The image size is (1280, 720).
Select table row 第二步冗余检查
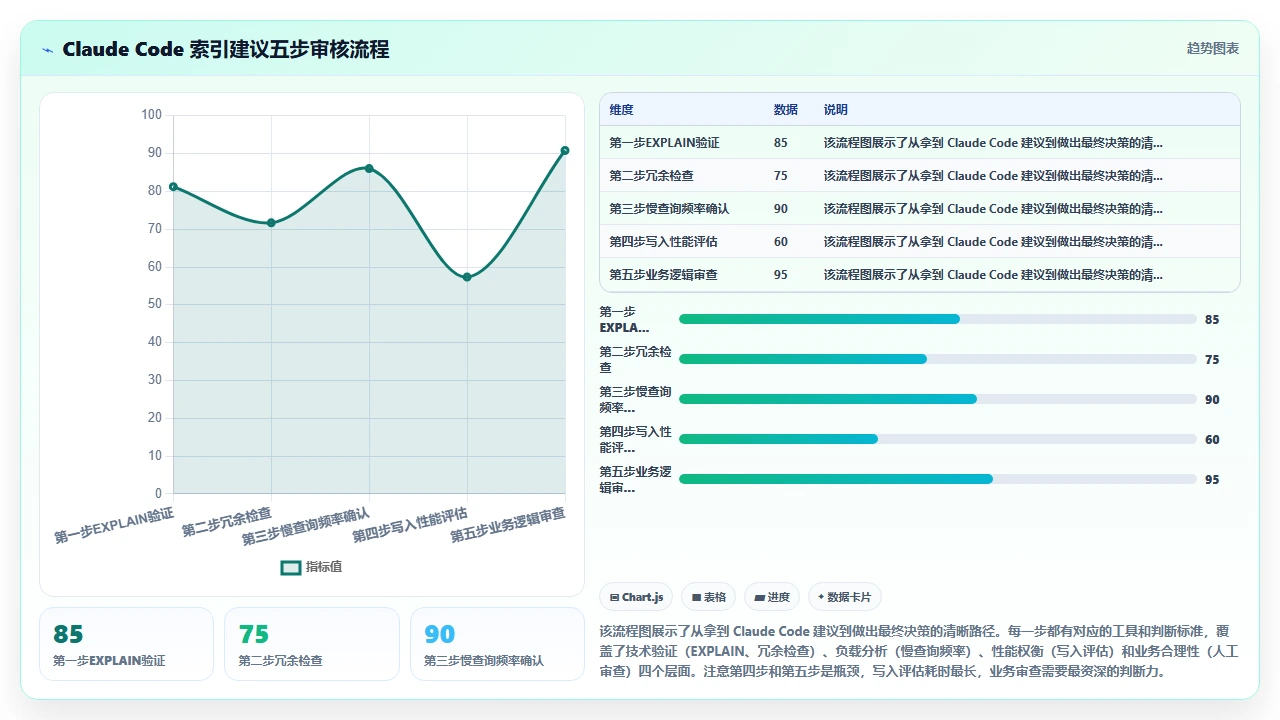point(919,176)
